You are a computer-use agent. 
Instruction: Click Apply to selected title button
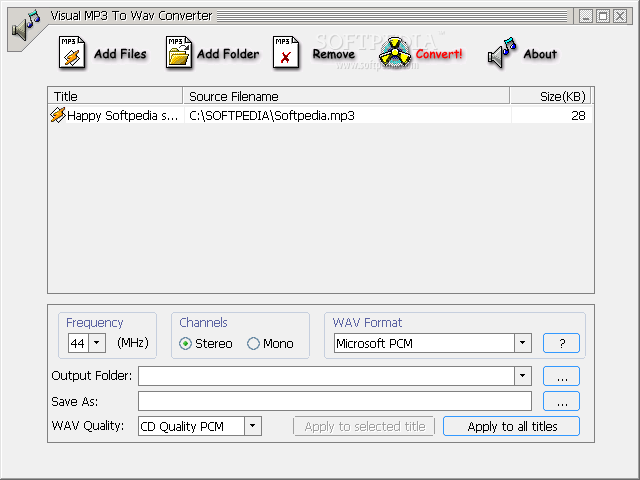364,426
